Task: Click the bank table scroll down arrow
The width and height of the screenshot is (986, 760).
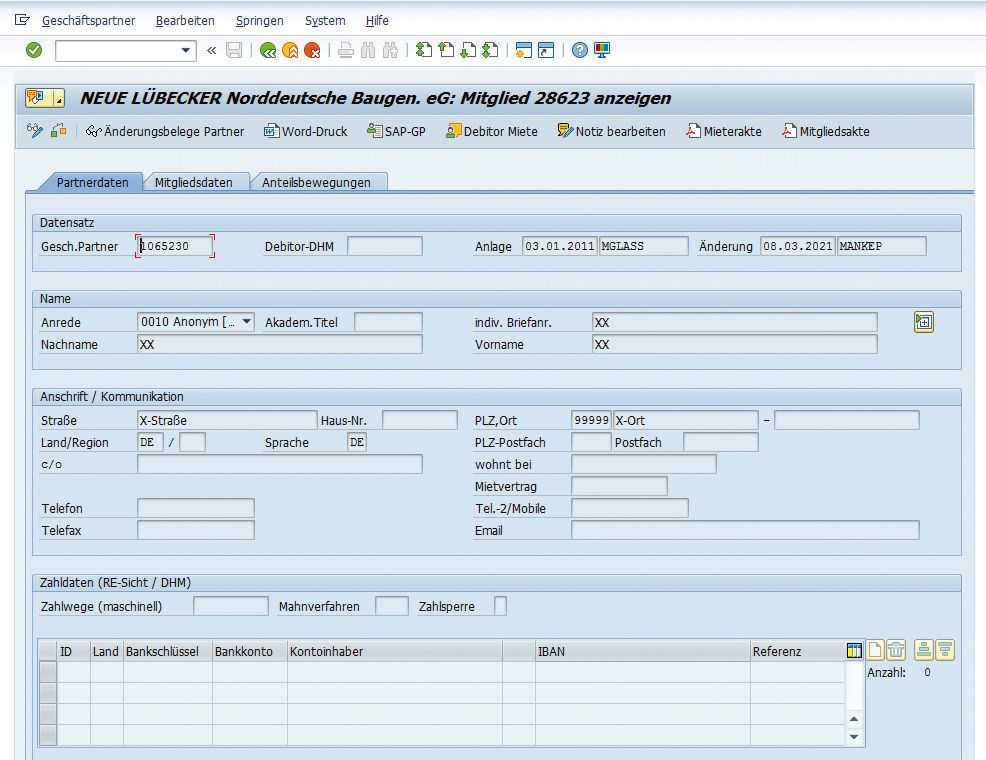Action: point(854,737)
